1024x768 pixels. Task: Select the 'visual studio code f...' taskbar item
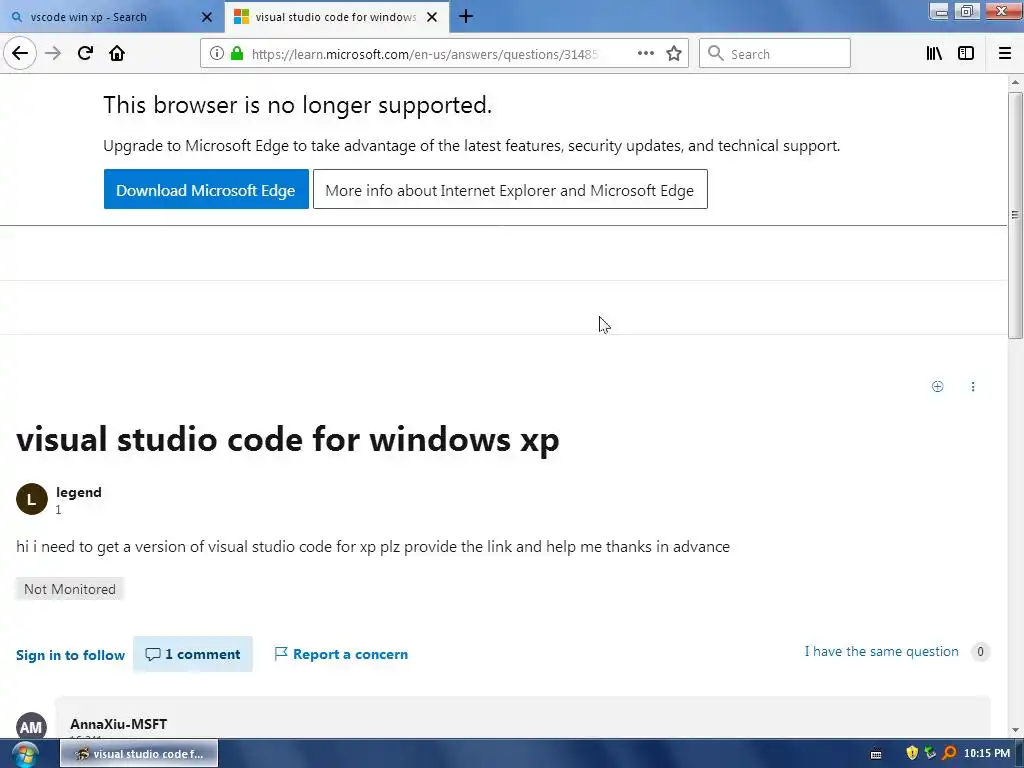139,754
